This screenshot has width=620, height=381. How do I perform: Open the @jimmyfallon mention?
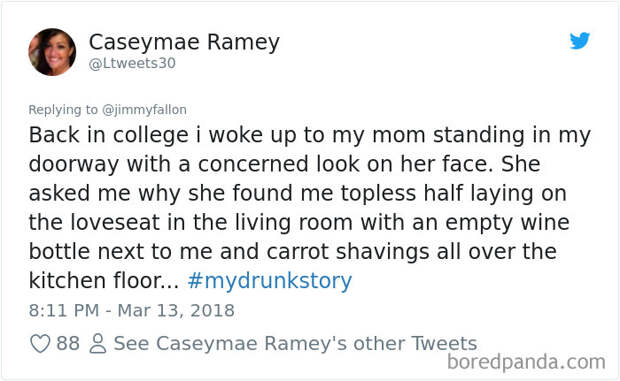click(x=144, y=110)
